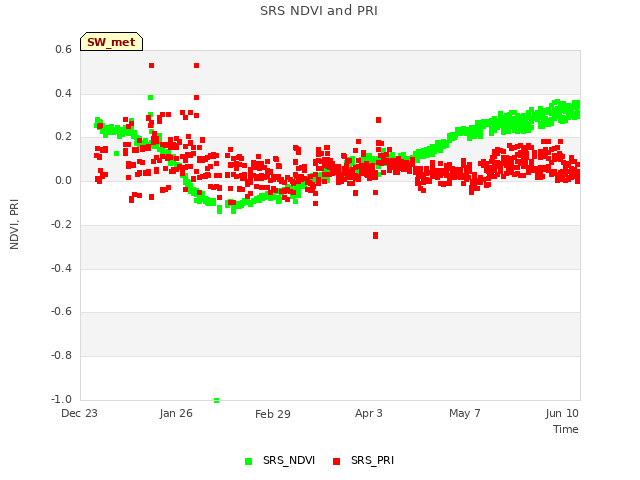The image size is (640, 480).
Task: Click the Apr 3 x-axis label
Action: (x=369, y=413)
